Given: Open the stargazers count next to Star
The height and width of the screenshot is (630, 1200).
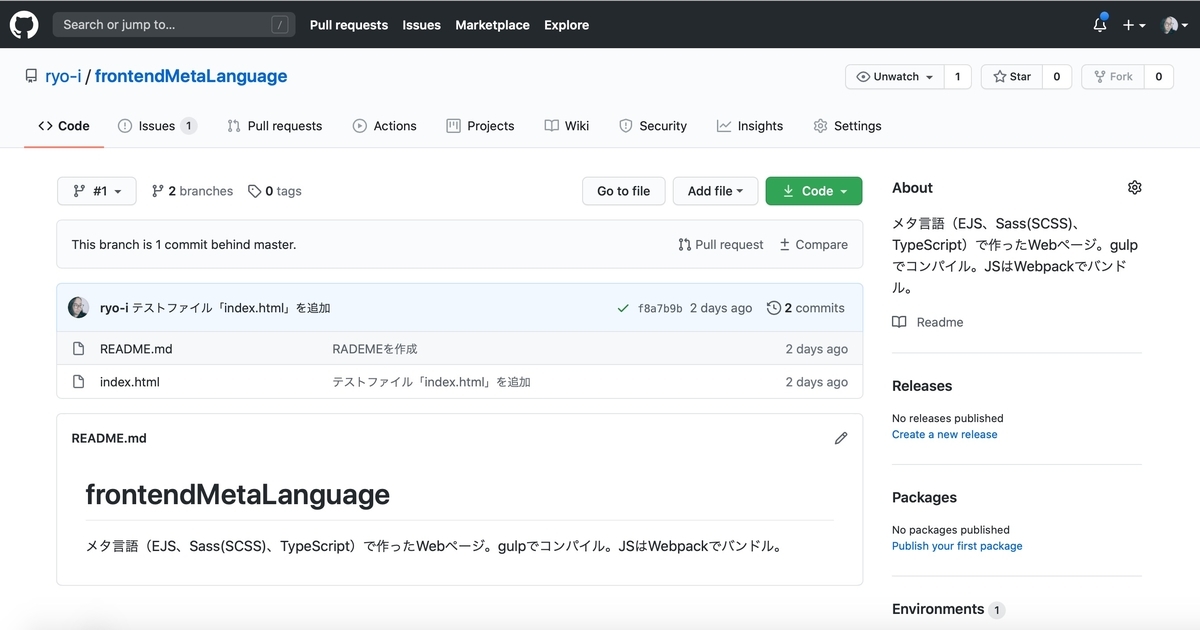Looking at the screenshot, I should click(x=1057, y=77).
